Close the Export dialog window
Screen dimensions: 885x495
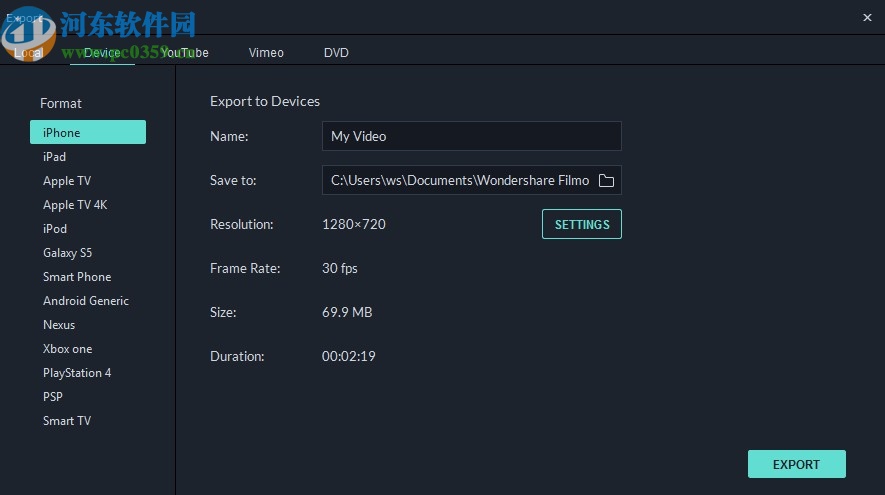click(866, 17)
